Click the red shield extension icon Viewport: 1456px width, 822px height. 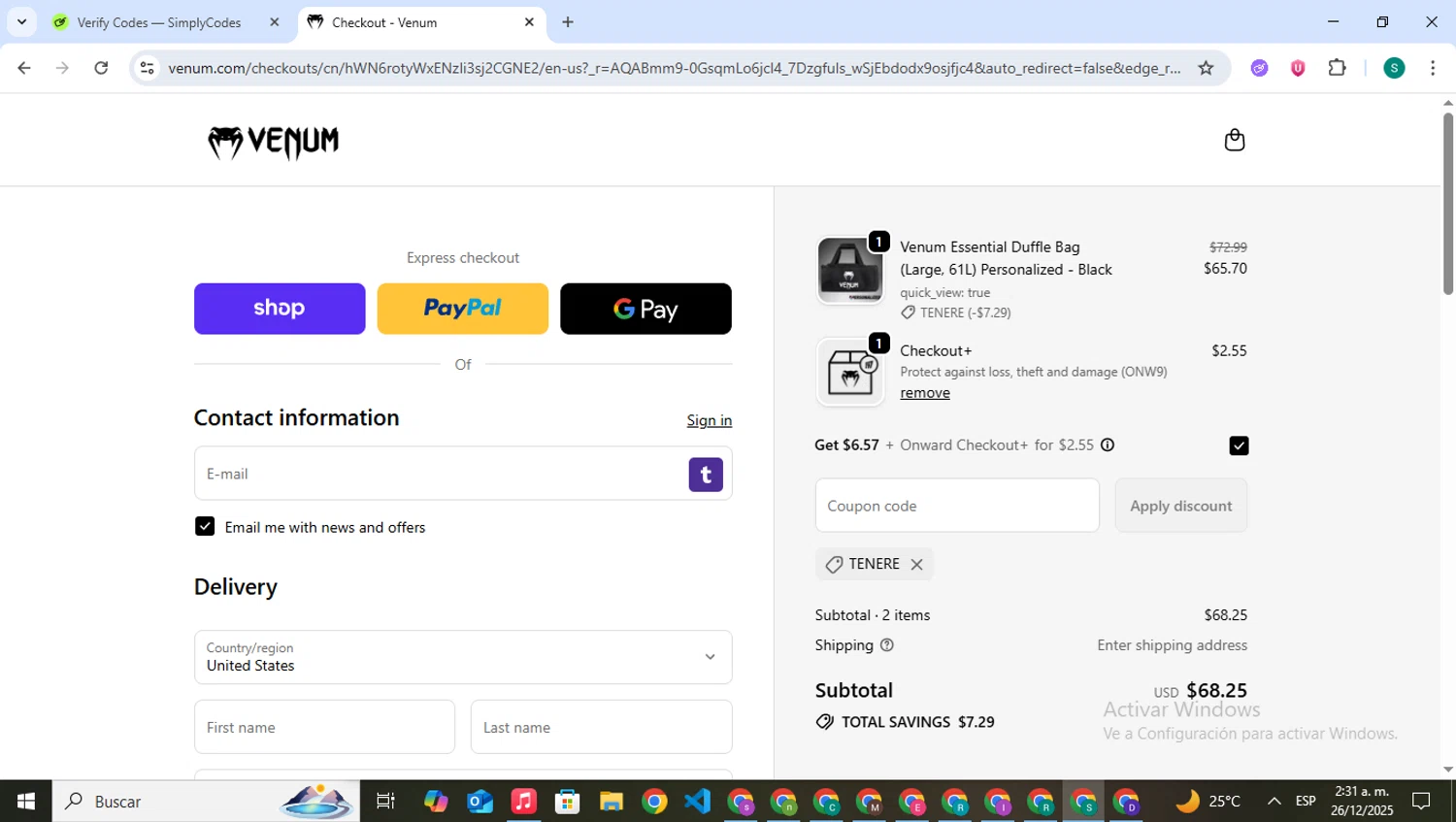[x=1298, y=68]
